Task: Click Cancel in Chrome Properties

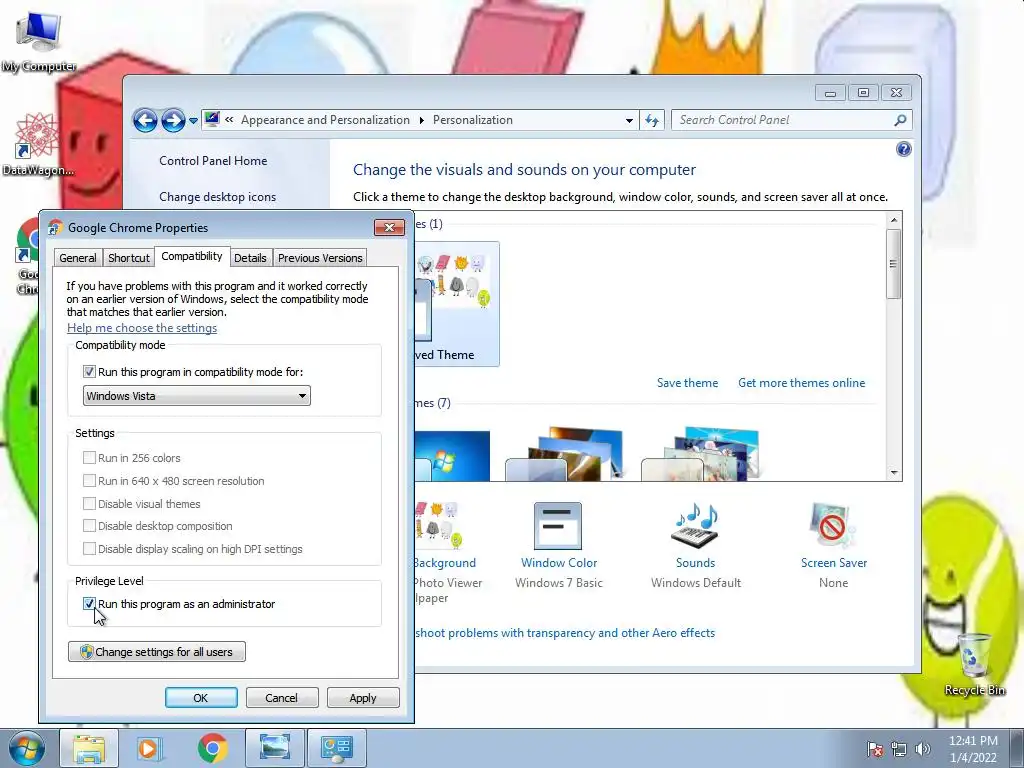Action: click(x=282, y=697)
